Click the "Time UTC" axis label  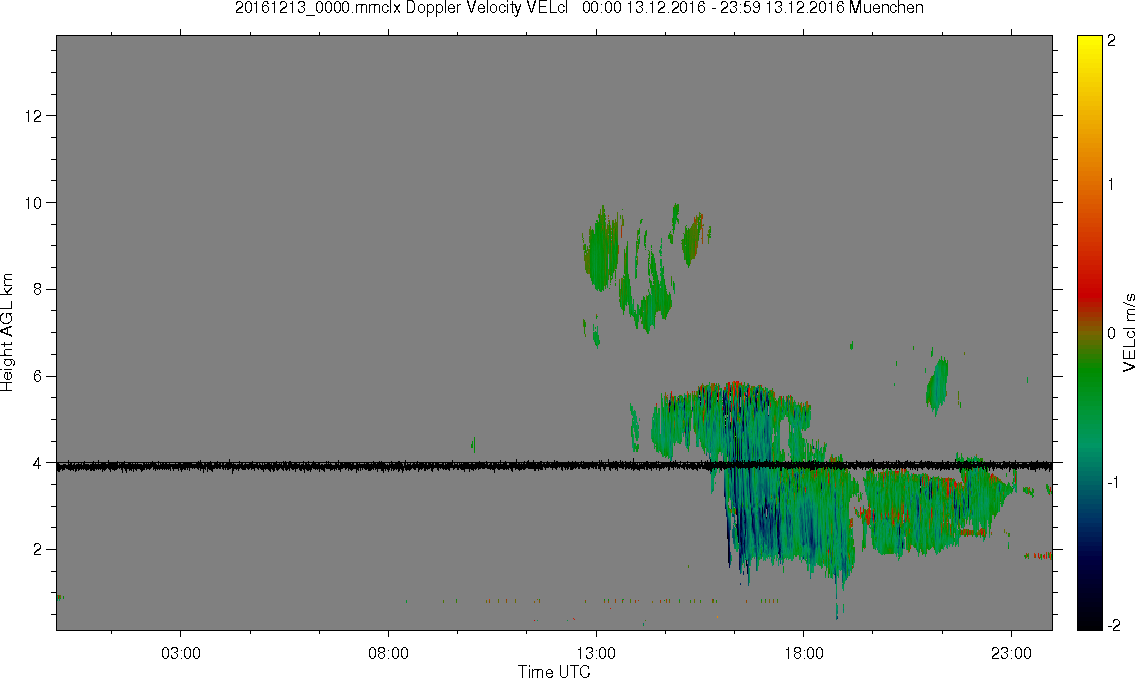554,671
